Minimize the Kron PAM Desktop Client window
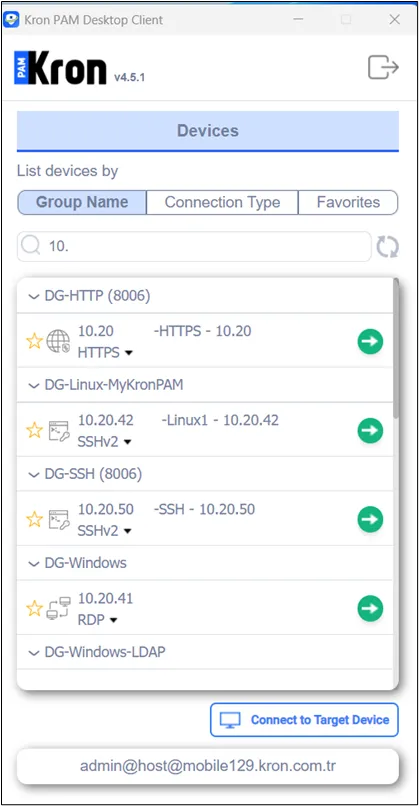The width and height of the screenshot is (419, 806). (x=298, y=20)
